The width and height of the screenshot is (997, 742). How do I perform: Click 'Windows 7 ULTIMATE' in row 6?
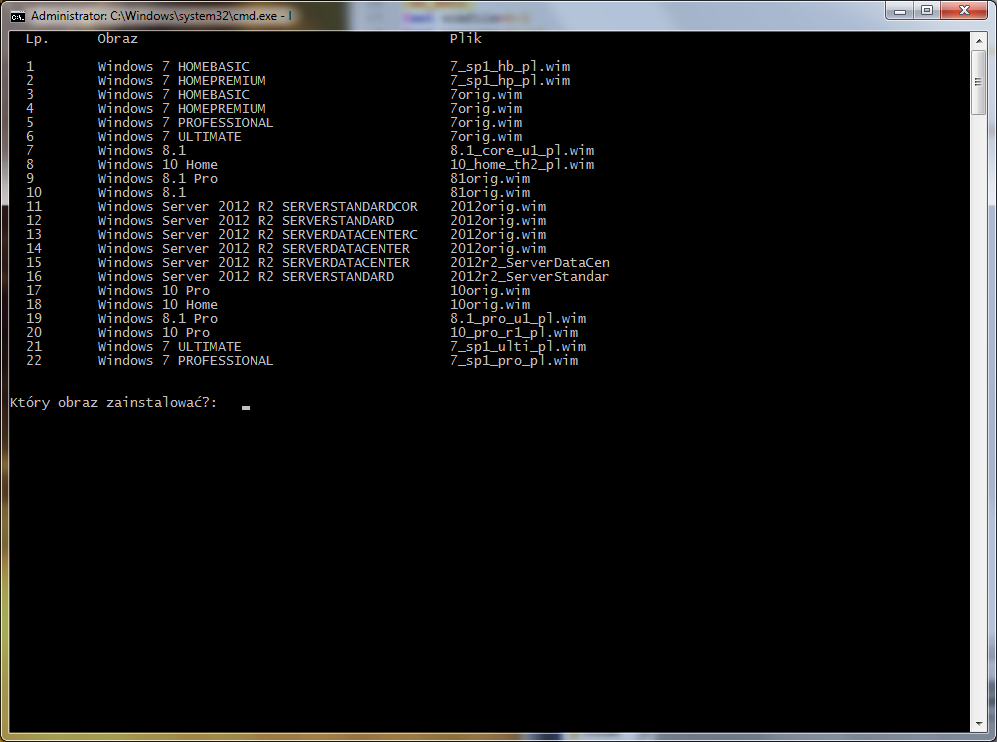point(170,137)
